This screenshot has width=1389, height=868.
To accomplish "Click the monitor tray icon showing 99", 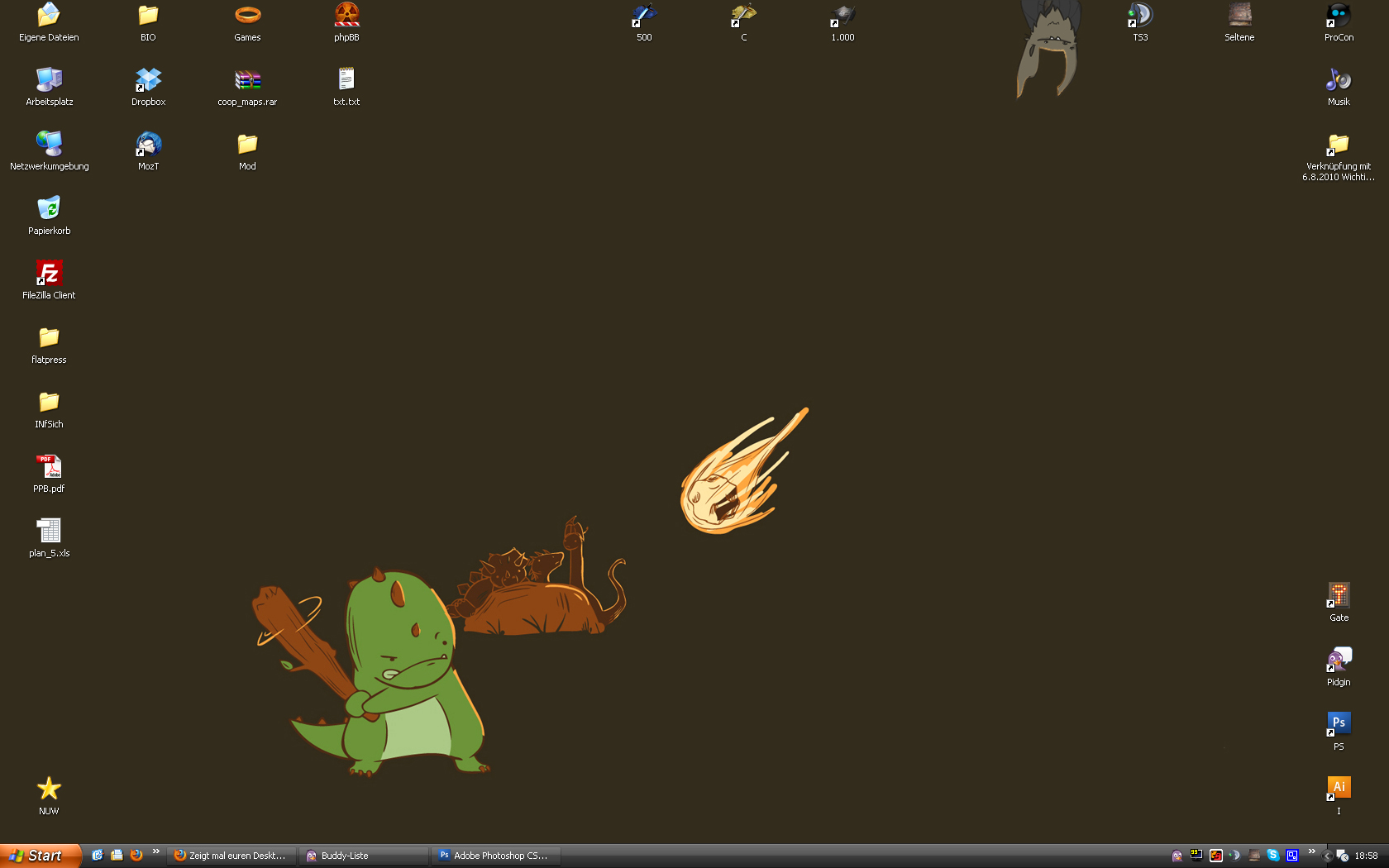I will 1196,856.
